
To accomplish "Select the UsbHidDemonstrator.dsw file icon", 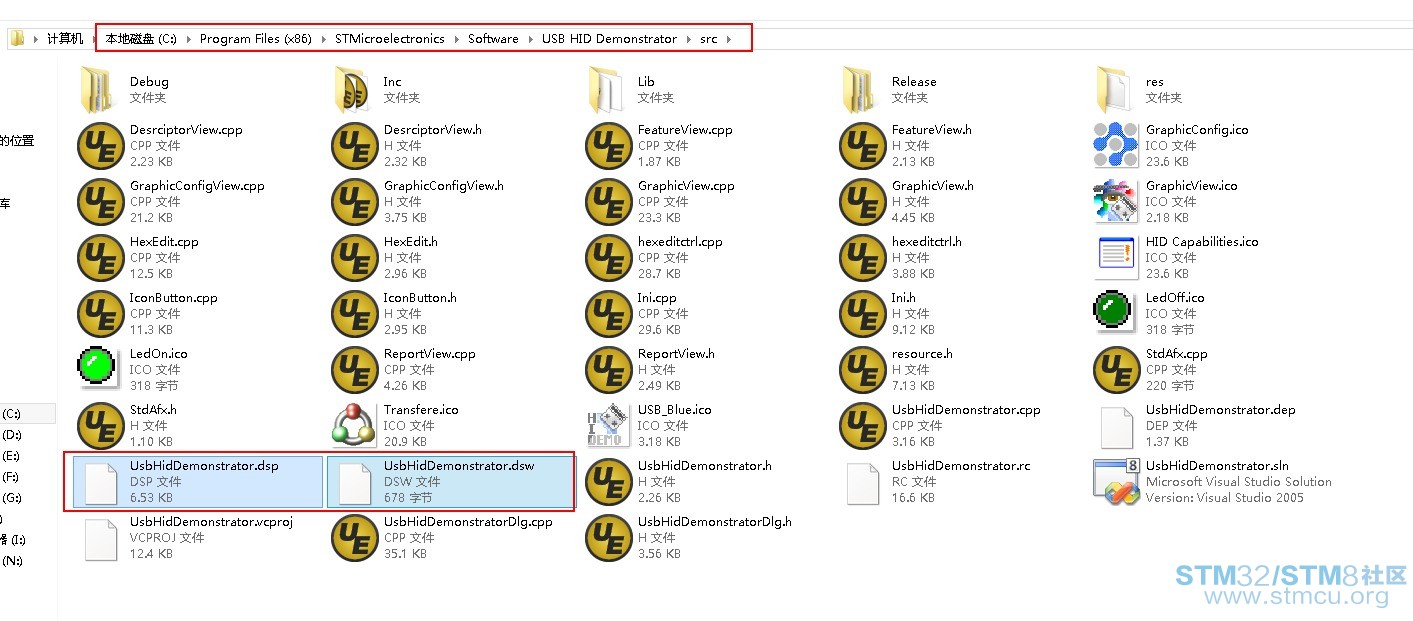I will pyautogui.click(x=354, y=482).
